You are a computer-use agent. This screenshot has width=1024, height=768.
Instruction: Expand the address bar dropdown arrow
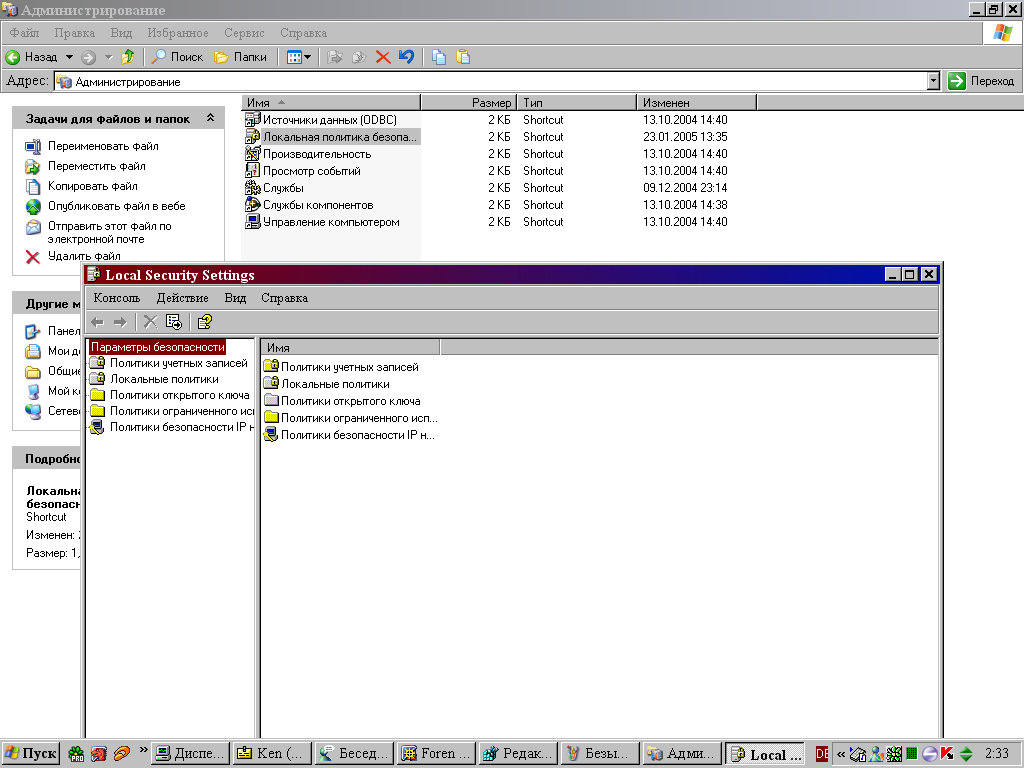tap(933, 81)
